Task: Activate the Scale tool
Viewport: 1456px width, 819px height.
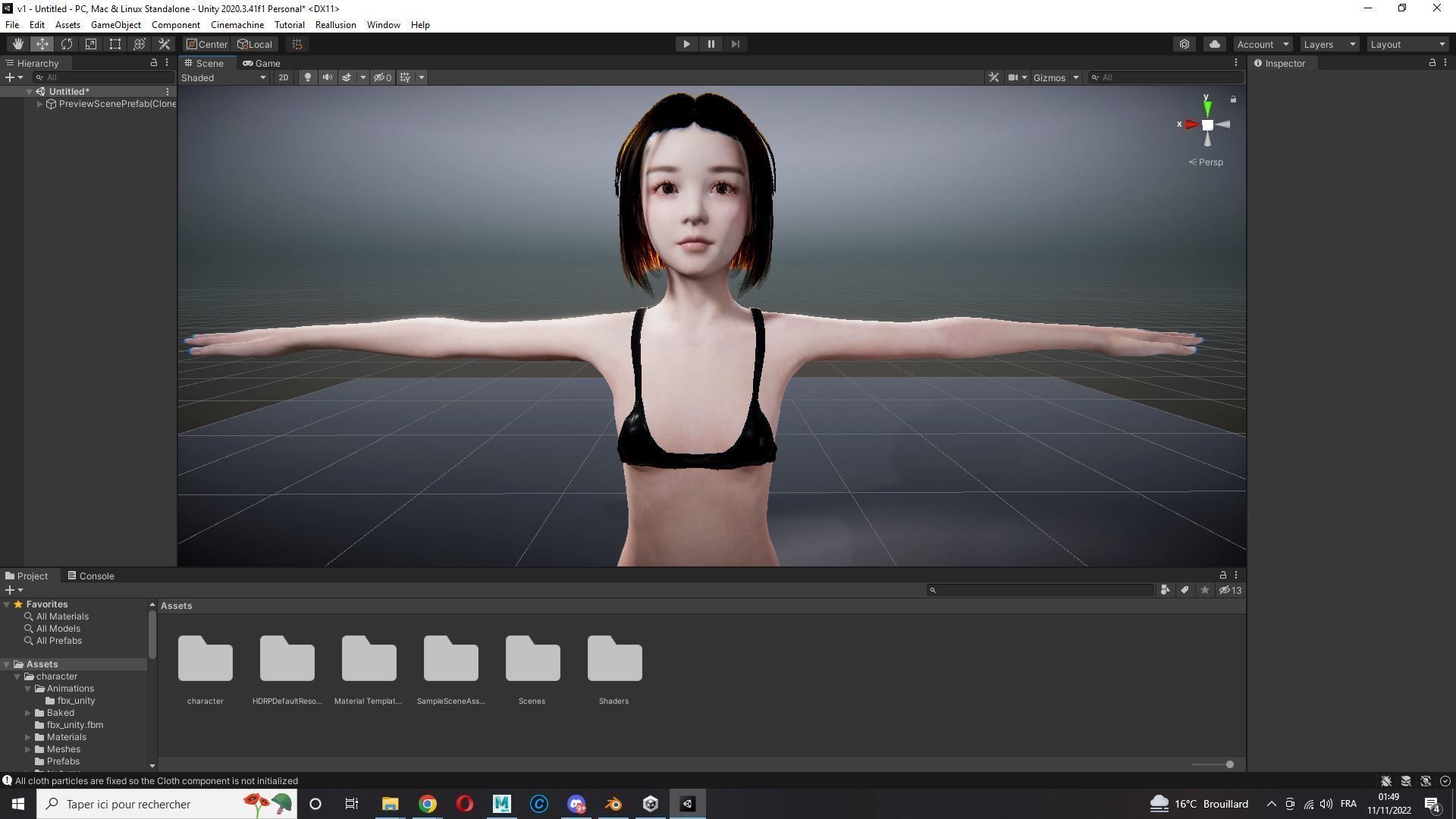Action: [x=90, y=43]
